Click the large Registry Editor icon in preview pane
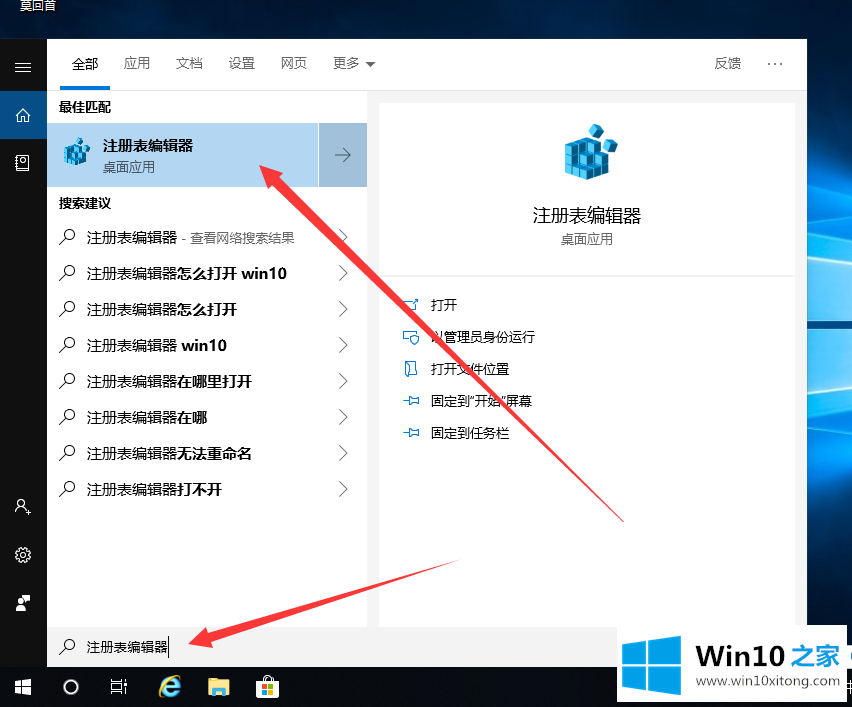This screenshot has height=707, width=852. pyautogui.click(x=591, y=152)
